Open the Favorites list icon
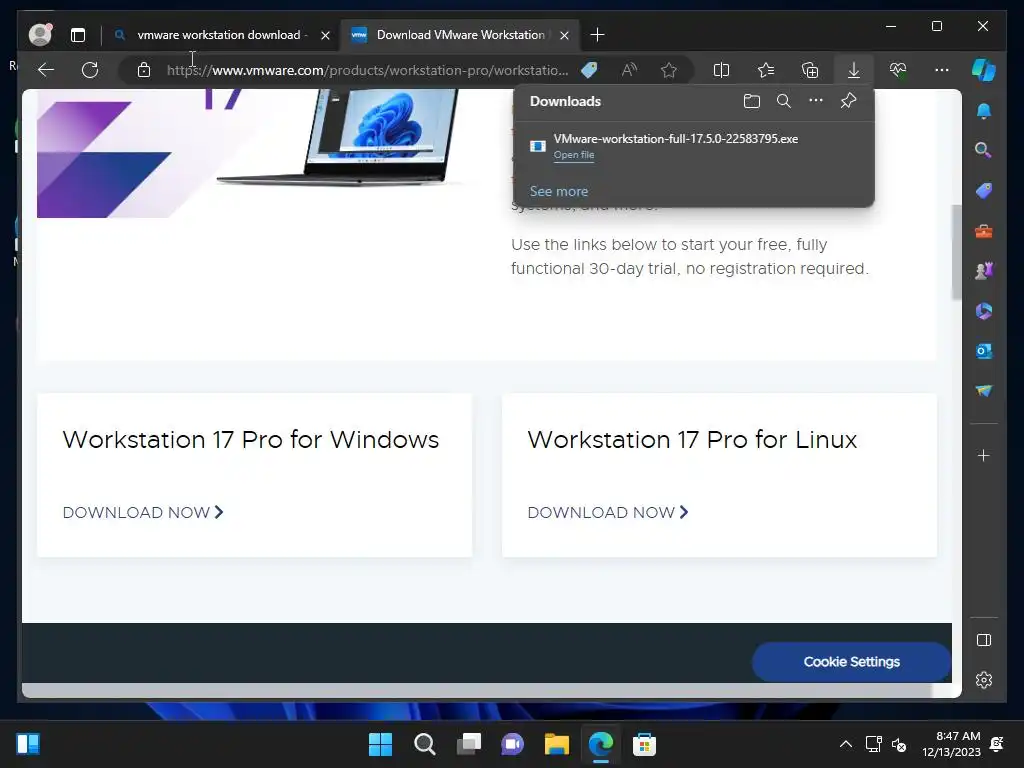This screenshot has width=1024, height=768. click(765, 70)
